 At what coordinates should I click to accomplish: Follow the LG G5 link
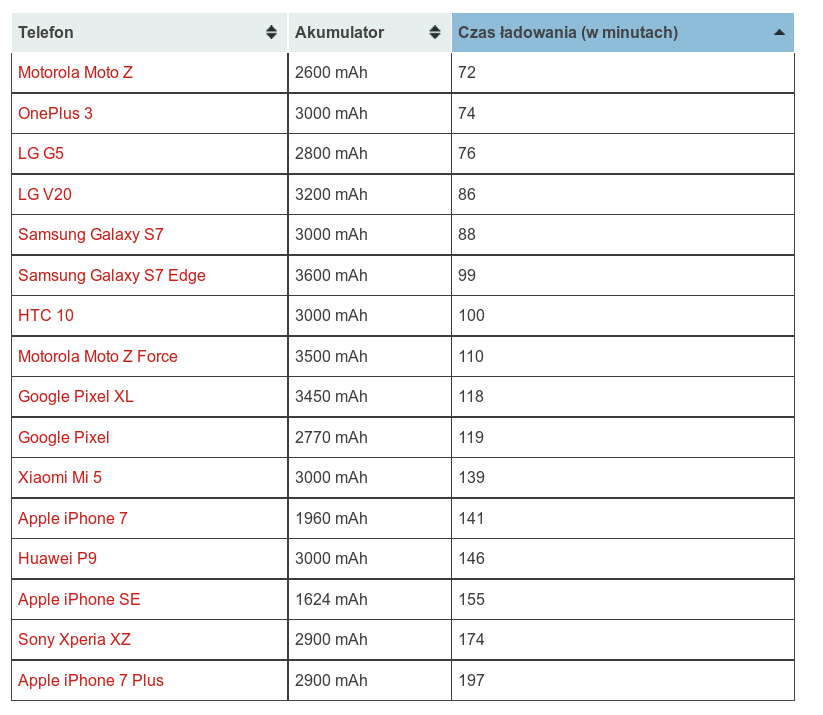pyautogui.click(x=41, y=153)
